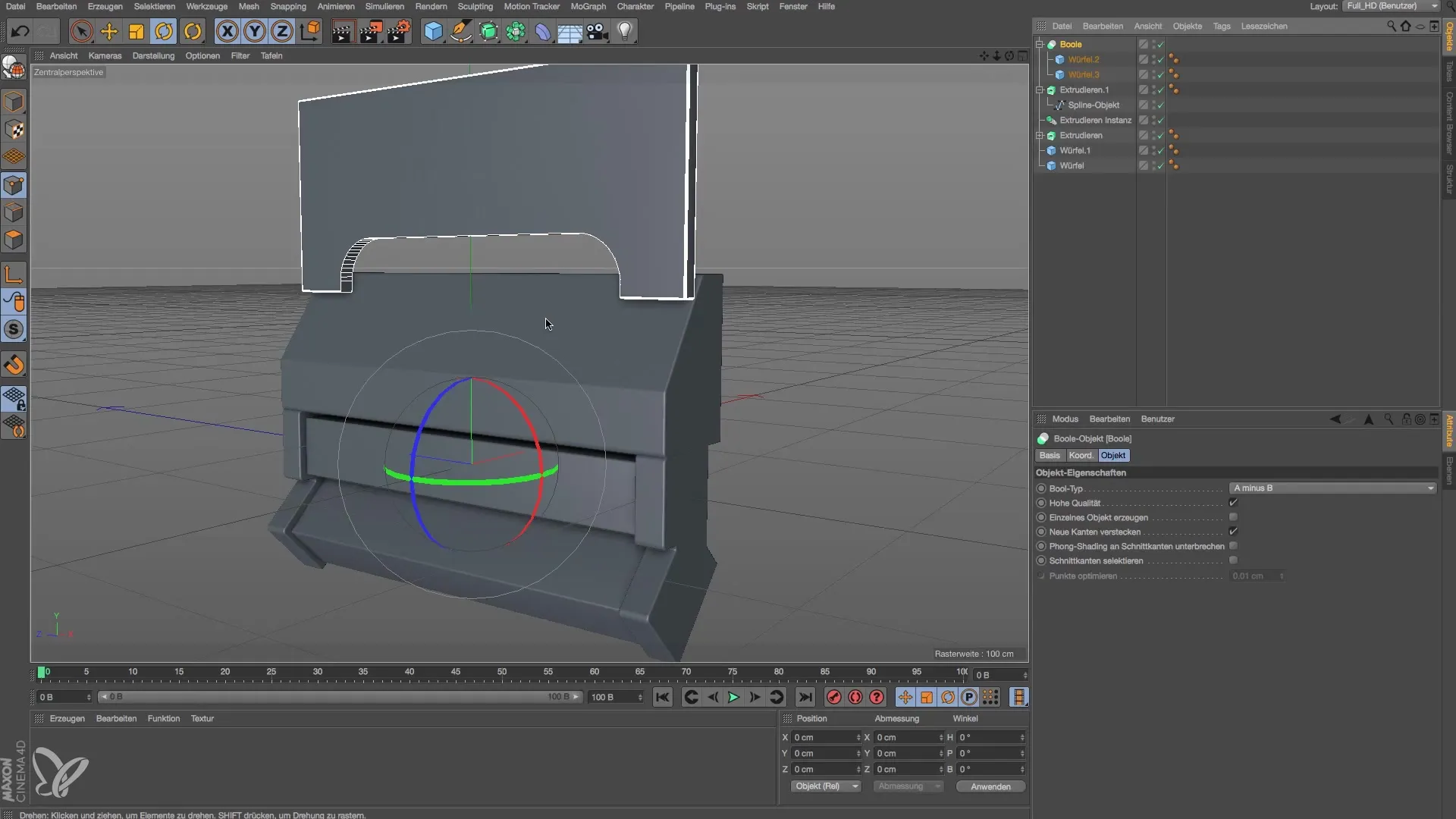This screenshot has height=819, width=1456.
Task: Open the Bool-Typ dropdown
Action: (x=1332, y=488)
